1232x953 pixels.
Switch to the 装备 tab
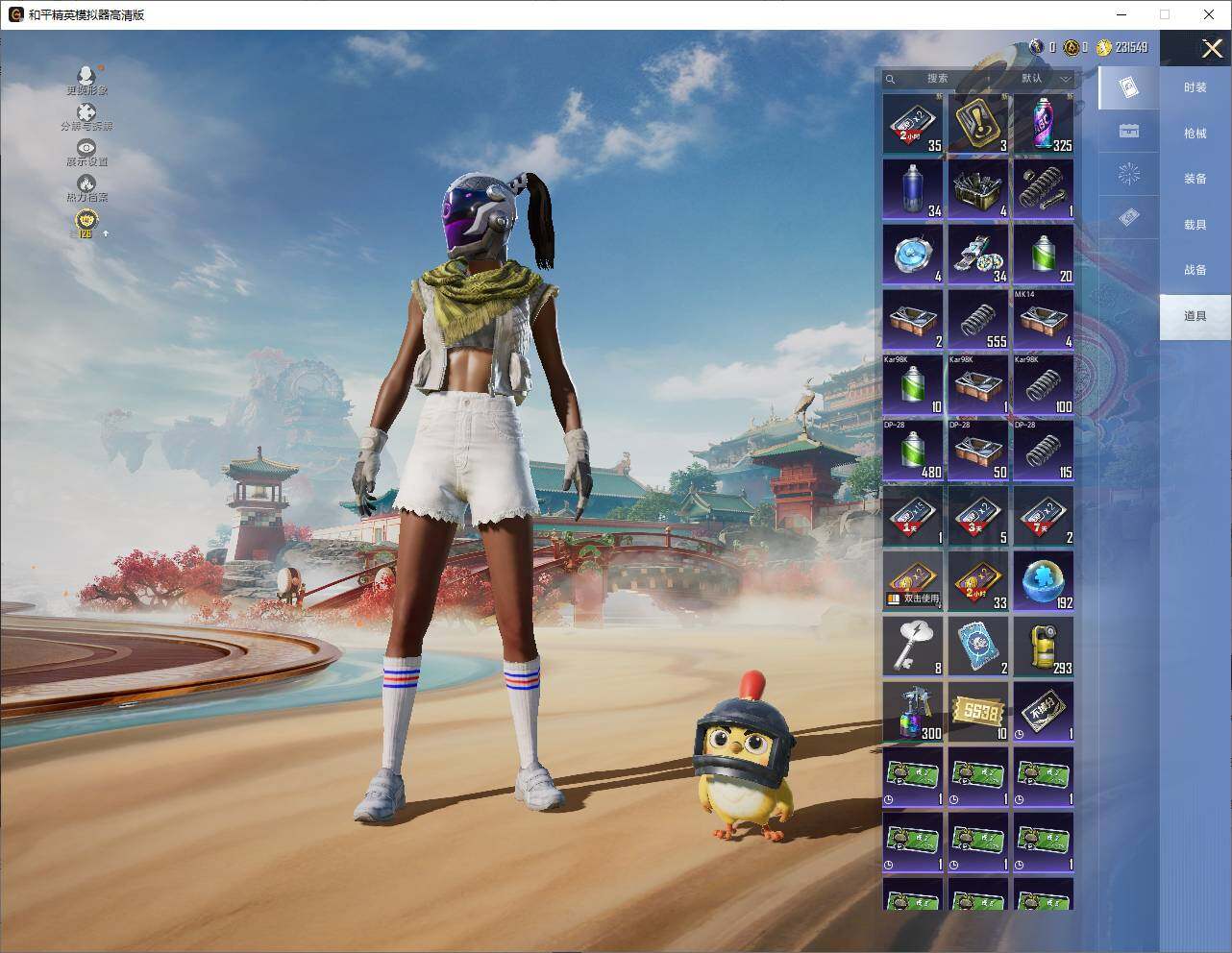click(x=1195, y=179)
